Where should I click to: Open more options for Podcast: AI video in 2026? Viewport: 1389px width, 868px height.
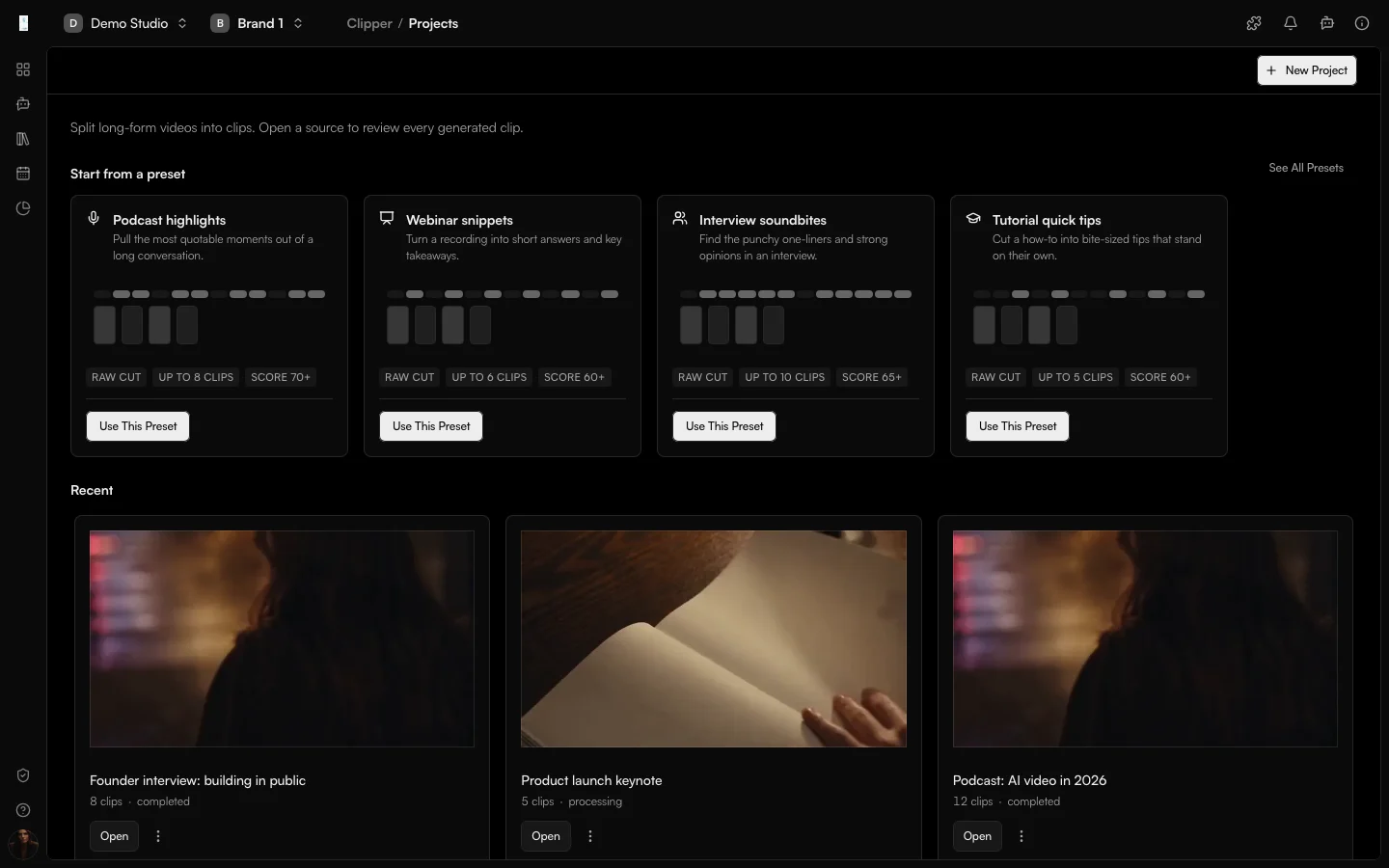pos(1021,836)
